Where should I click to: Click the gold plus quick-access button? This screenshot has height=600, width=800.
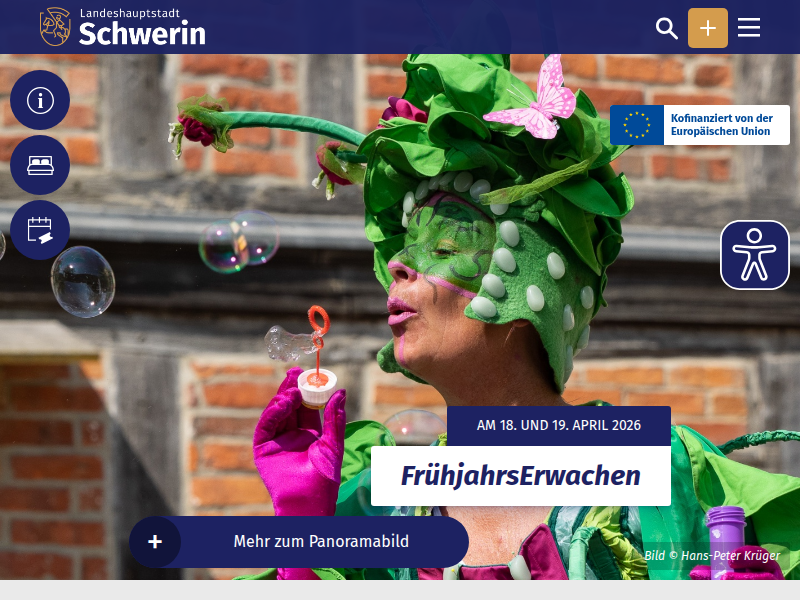[708, 28]
